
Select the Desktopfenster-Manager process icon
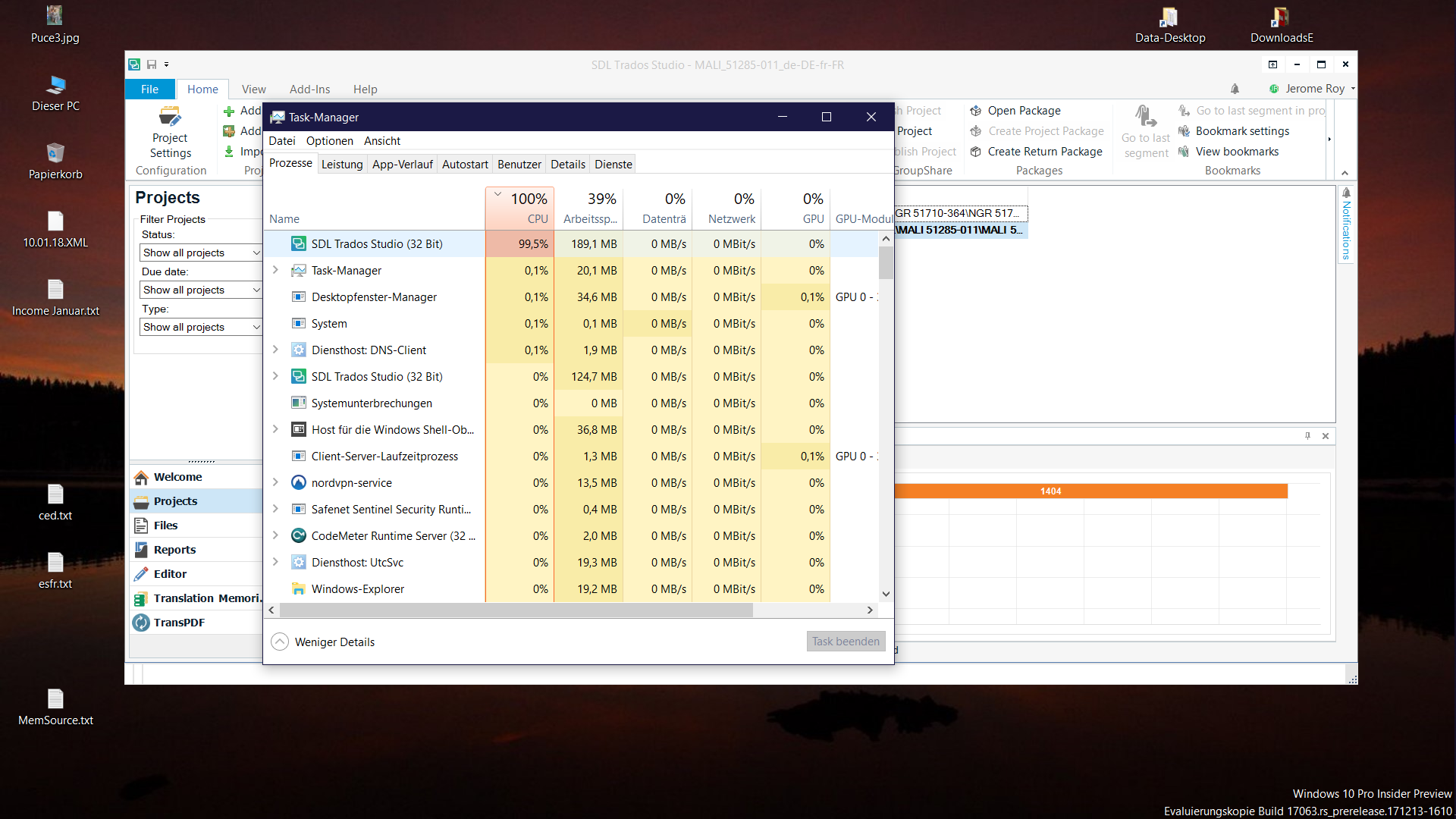pyautogui.click(x=299, y=297)
